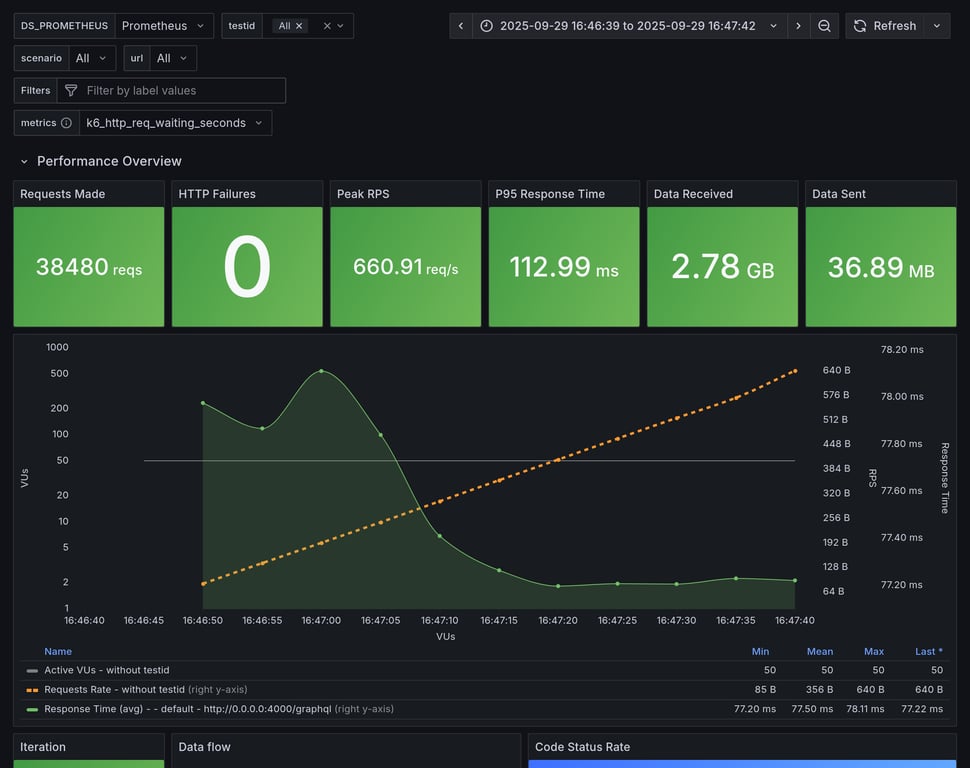The image size is (970, 768).
Task: Open the refresh interval dropdown arrow
Action: tap(937, 26)
